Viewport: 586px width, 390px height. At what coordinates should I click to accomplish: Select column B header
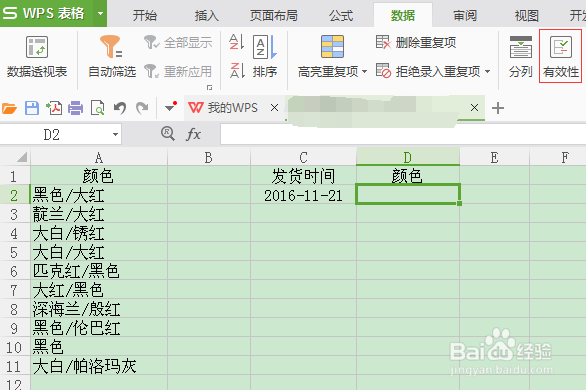(x=209, y=157)
